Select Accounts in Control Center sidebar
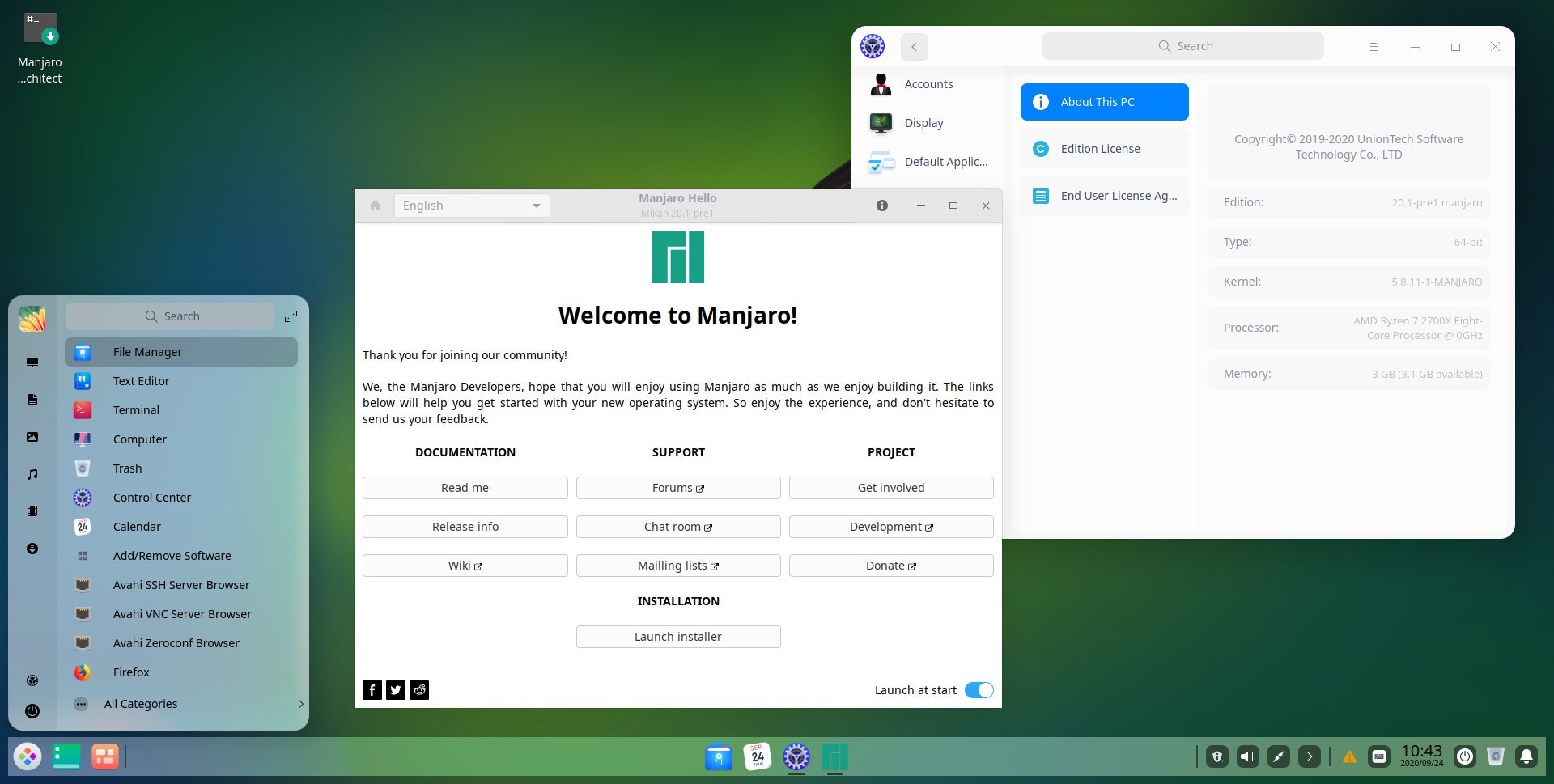 pos(928,84)
